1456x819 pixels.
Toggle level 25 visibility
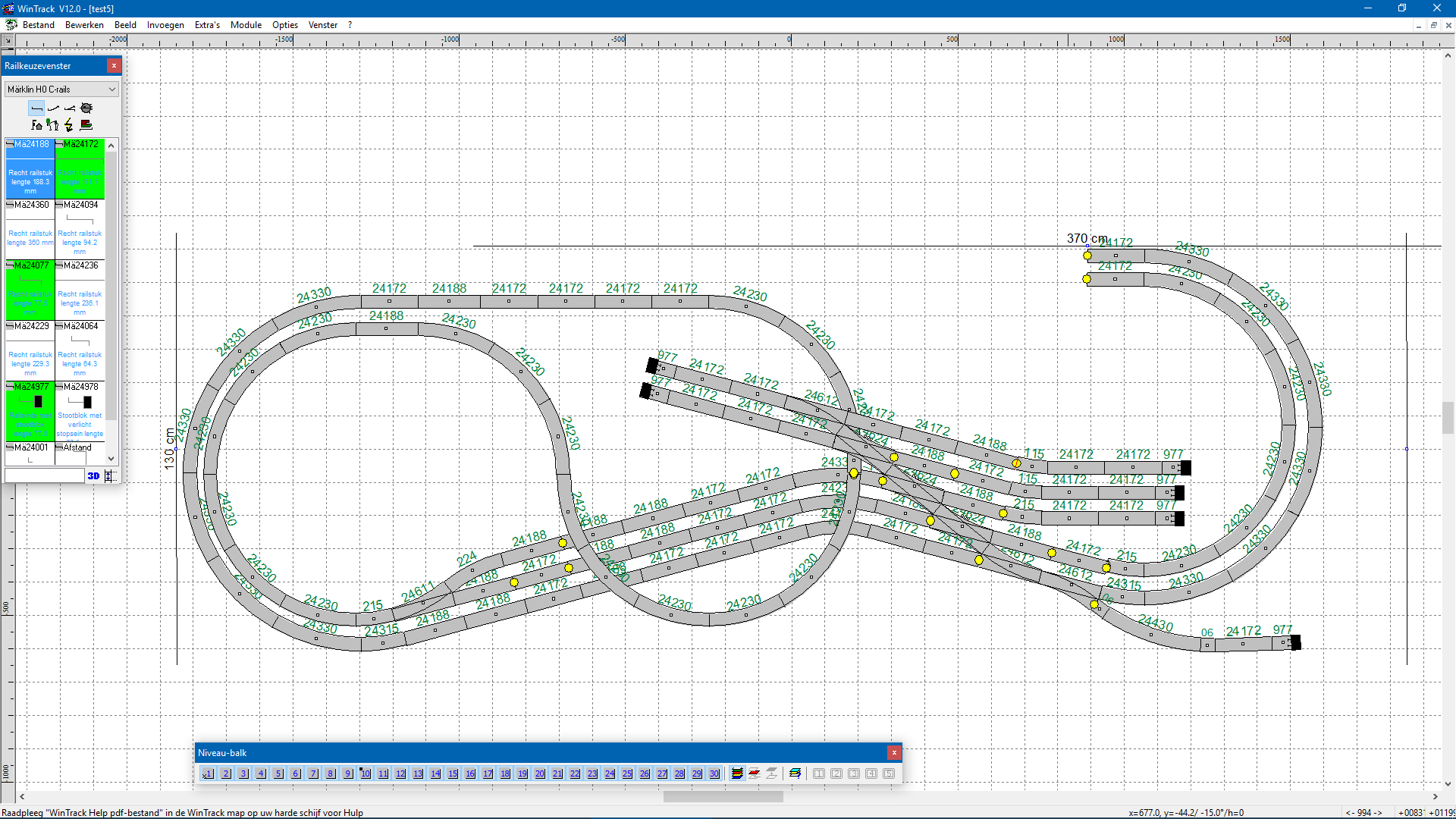627,773
